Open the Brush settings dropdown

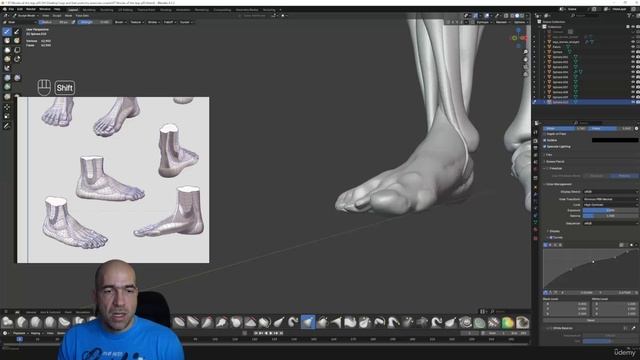coord(120,22)
